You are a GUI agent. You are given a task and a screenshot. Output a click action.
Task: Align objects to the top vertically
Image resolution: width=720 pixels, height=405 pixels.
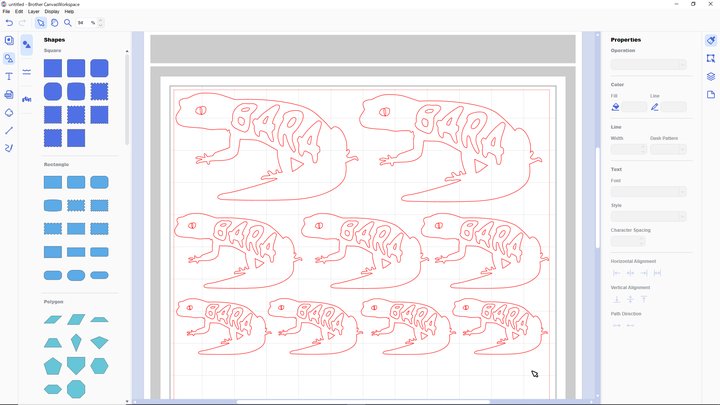pyautogui.click(x=644, y=299)
